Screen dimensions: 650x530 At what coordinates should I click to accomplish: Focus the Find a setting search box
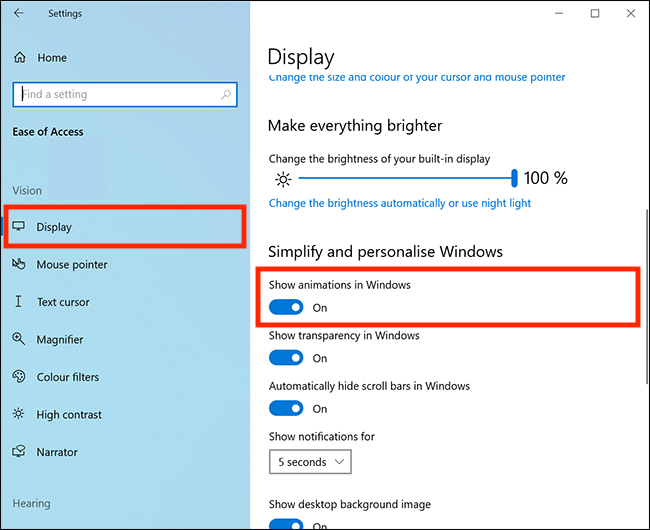(125, 94)
